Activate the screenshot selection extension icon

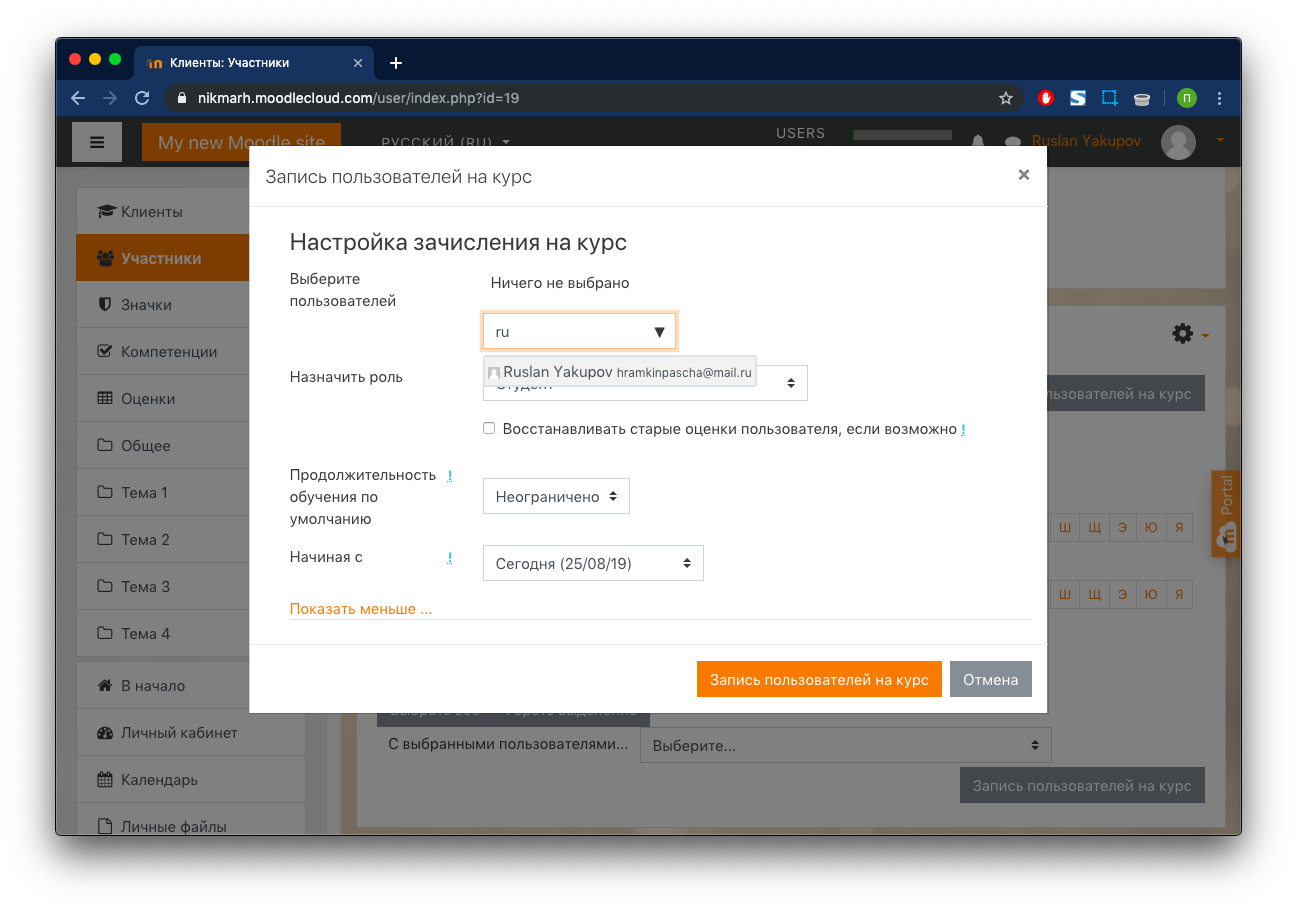[1110, 98]
